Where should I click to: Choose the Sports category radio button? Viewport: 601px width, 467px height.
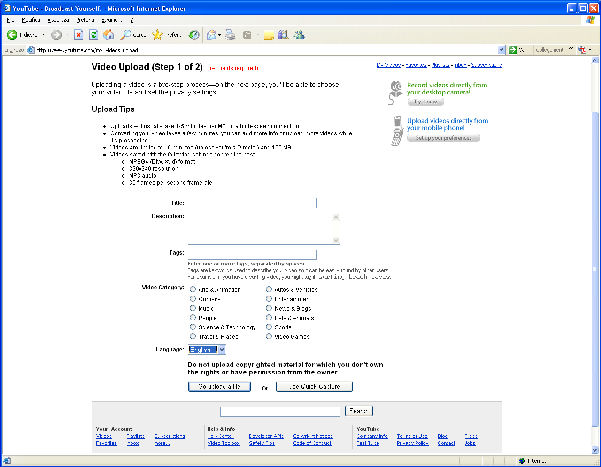pyautogui.click(x=269, y=327)
